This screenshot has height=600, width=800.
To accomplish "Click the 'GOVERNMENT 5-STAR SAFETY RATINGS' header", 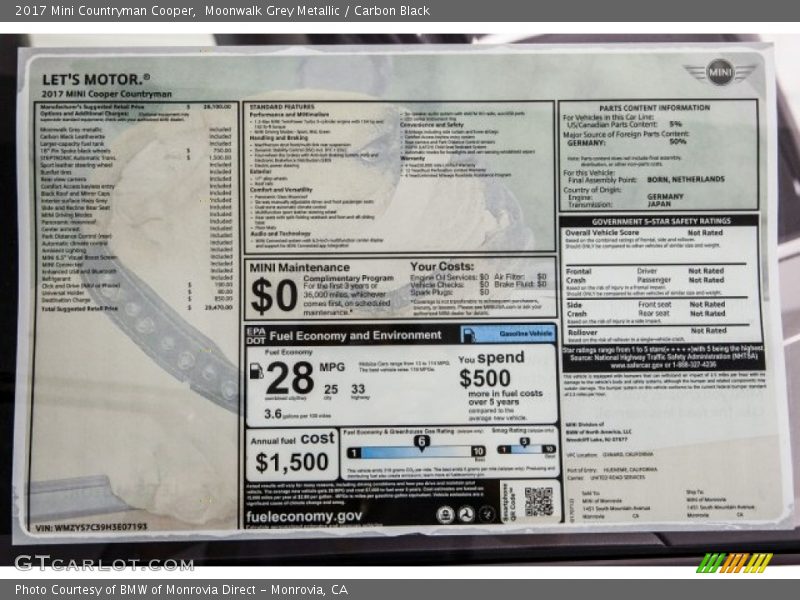I will tap(661, 221).
